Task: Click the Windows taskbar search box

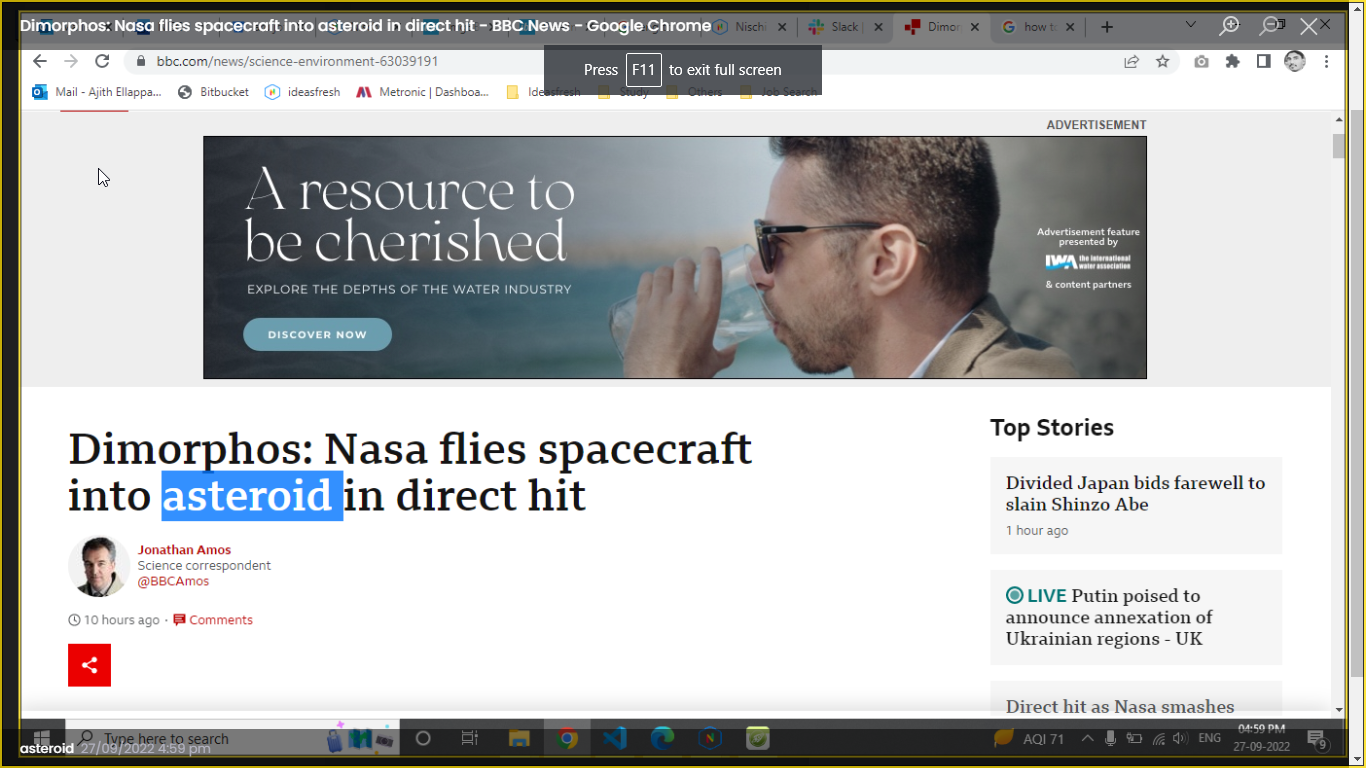Action: pyautogui.click(x=232, y=739)
